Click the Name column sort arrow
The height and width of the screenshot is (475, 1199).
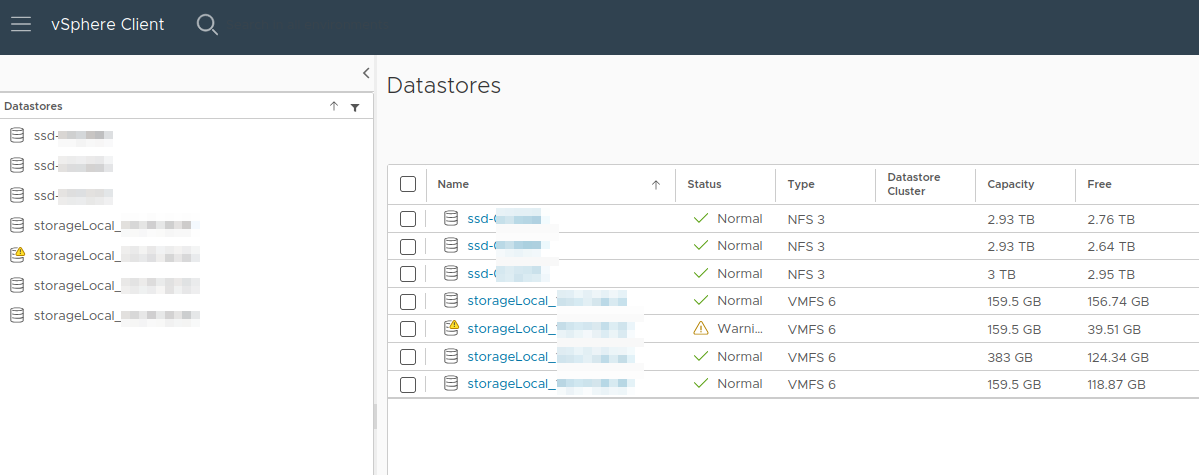point(655,184)
